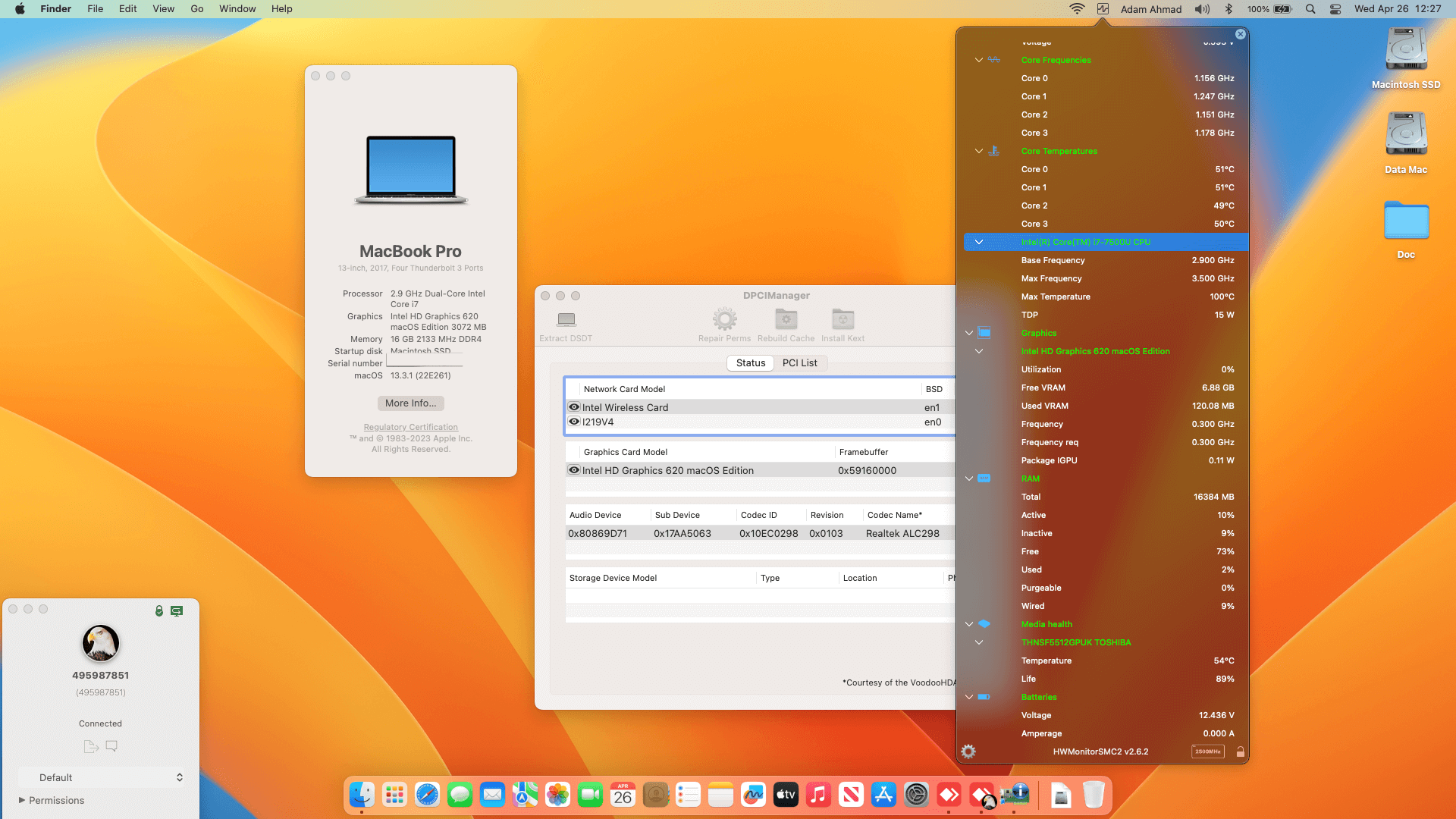The width and height of the screenshot is (1456, 819).
Task: Open System Settings from the Dock
Action: tap(916, 795)
